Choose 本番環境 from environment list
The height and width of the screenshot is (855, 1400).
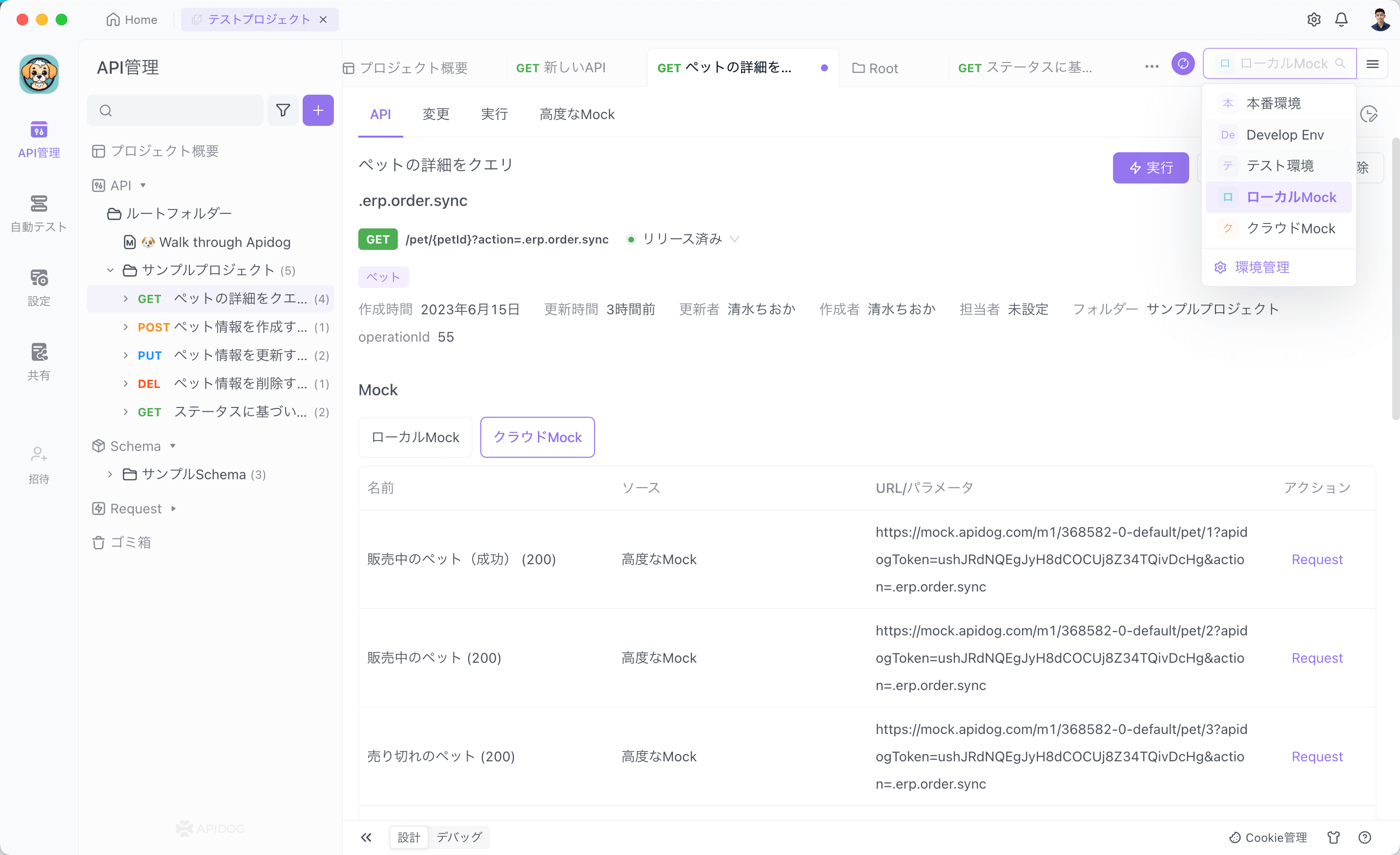(x=1278, y=103)
